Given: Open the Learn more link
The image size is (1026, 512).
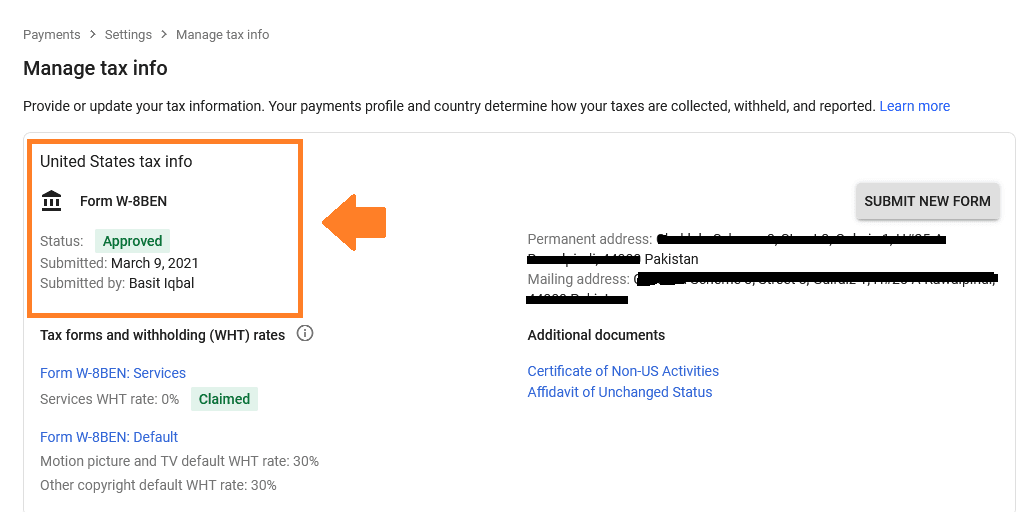Looking at the screenshot, I should pyautogui.click(x=915, y=106).
